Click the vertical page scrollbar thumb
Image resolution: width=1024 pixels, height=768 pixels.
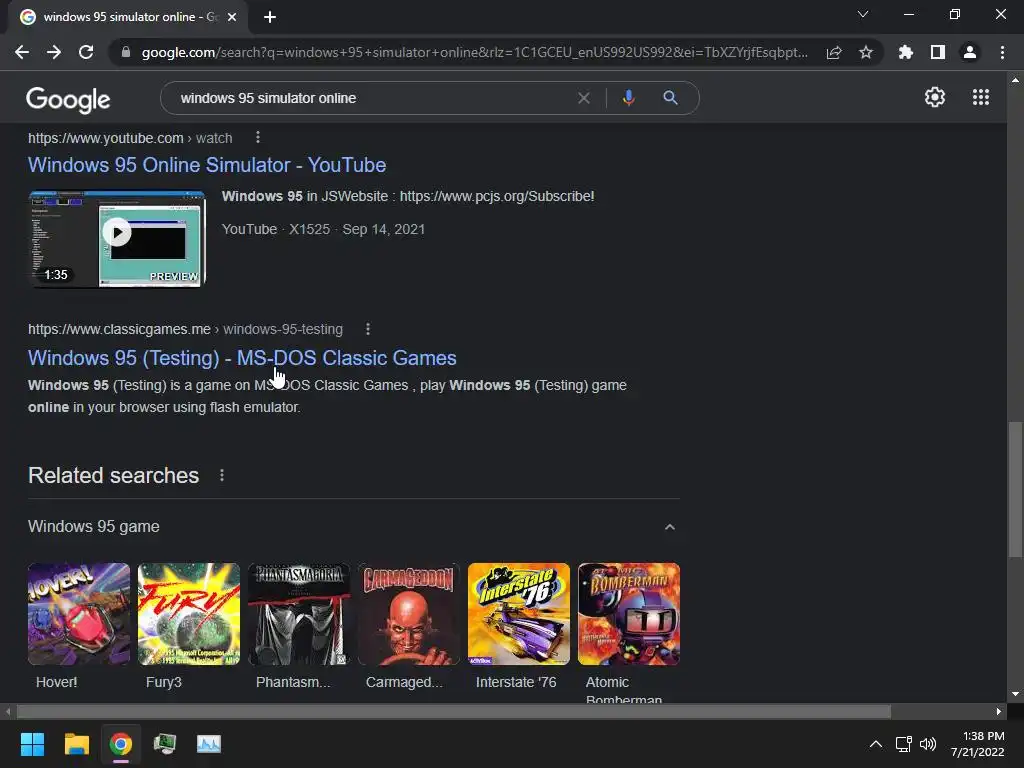pyautogui.click(x=1014, y=490)
